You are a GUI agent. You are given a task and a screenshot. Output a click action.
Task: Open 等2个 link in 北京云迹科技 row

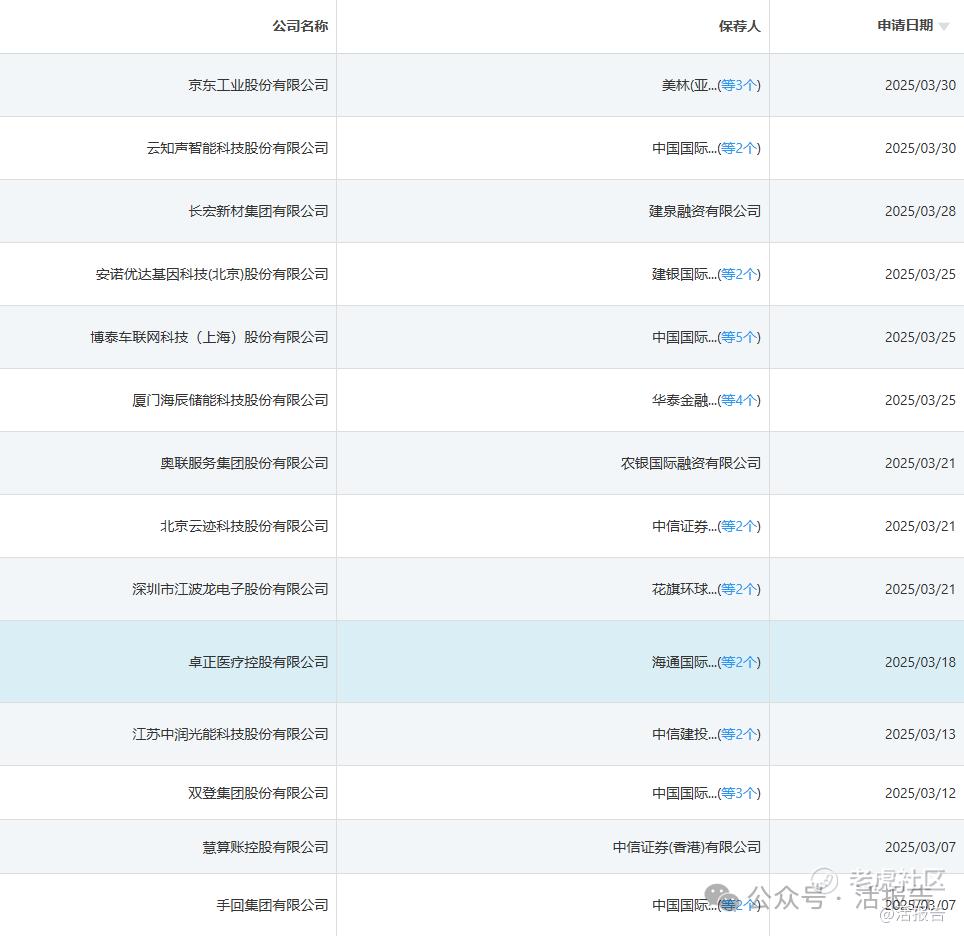739,526
